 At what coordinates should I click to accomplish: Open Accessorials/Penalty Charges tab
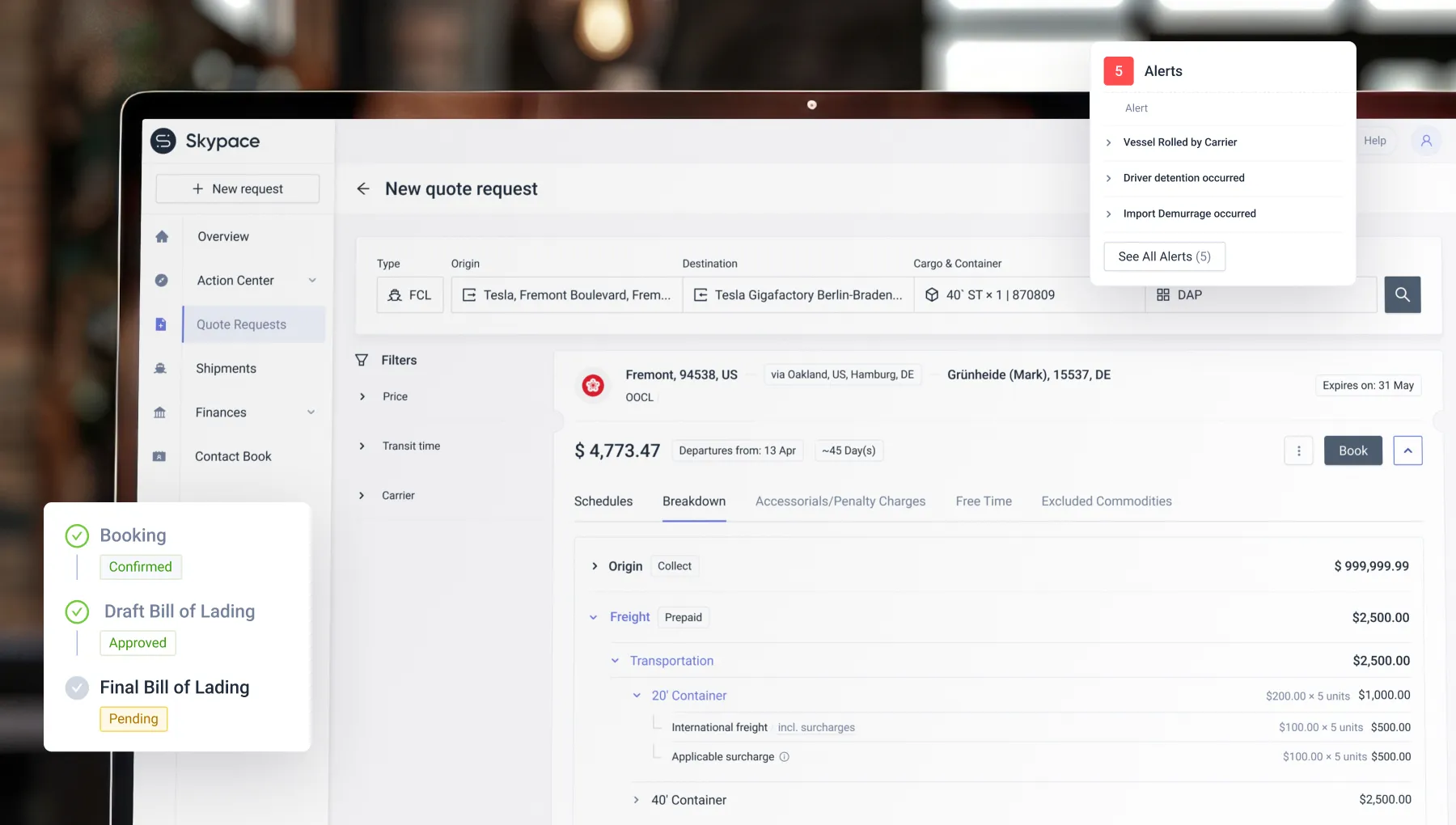pyautogui.click(x=840, y=501)
